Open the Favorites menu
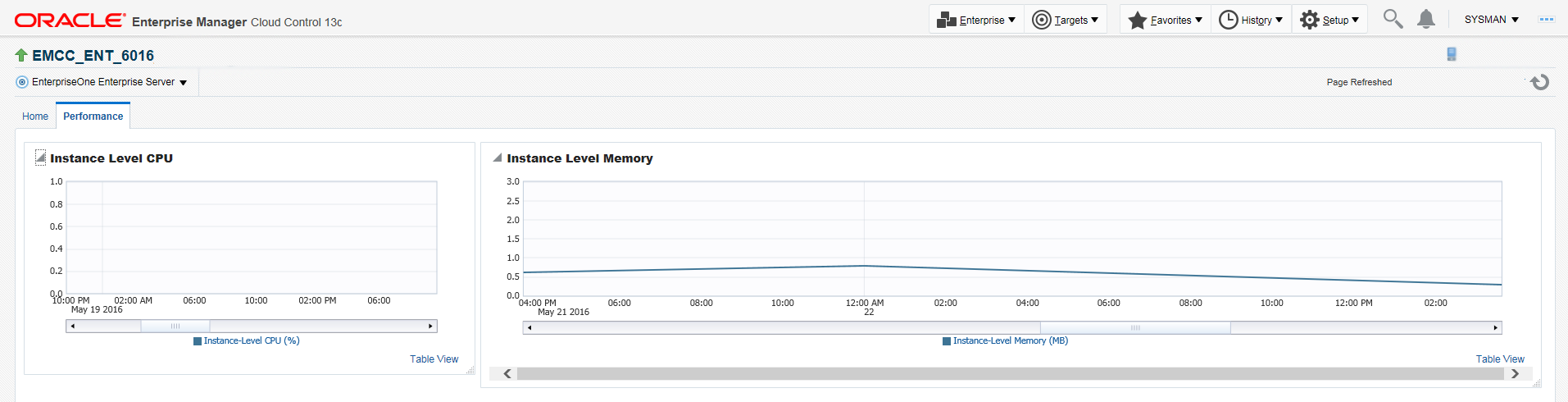 (x=1166, y=20)
